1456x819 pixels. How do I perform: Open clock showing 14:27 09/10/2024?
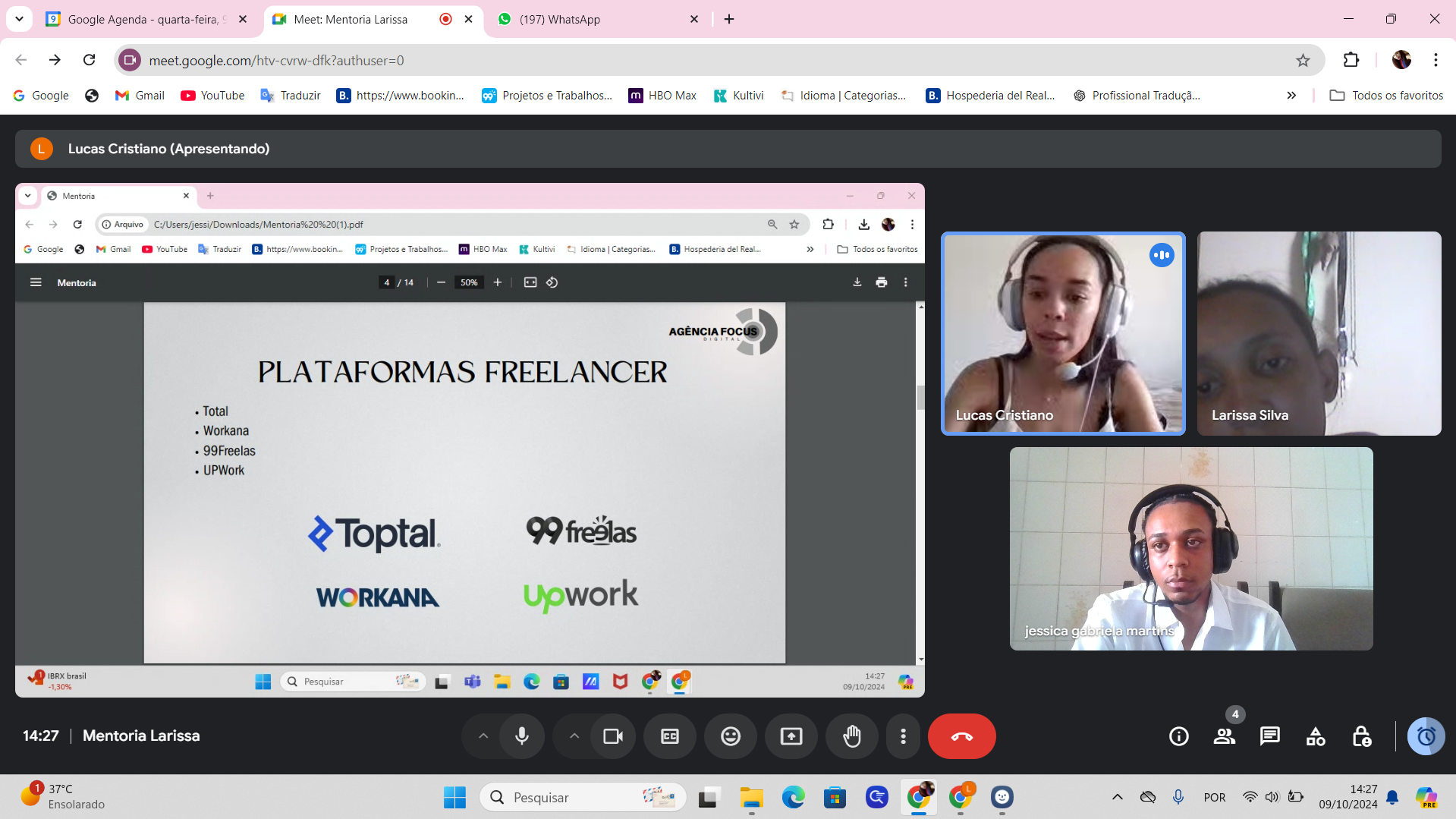tap(1348, 797)
